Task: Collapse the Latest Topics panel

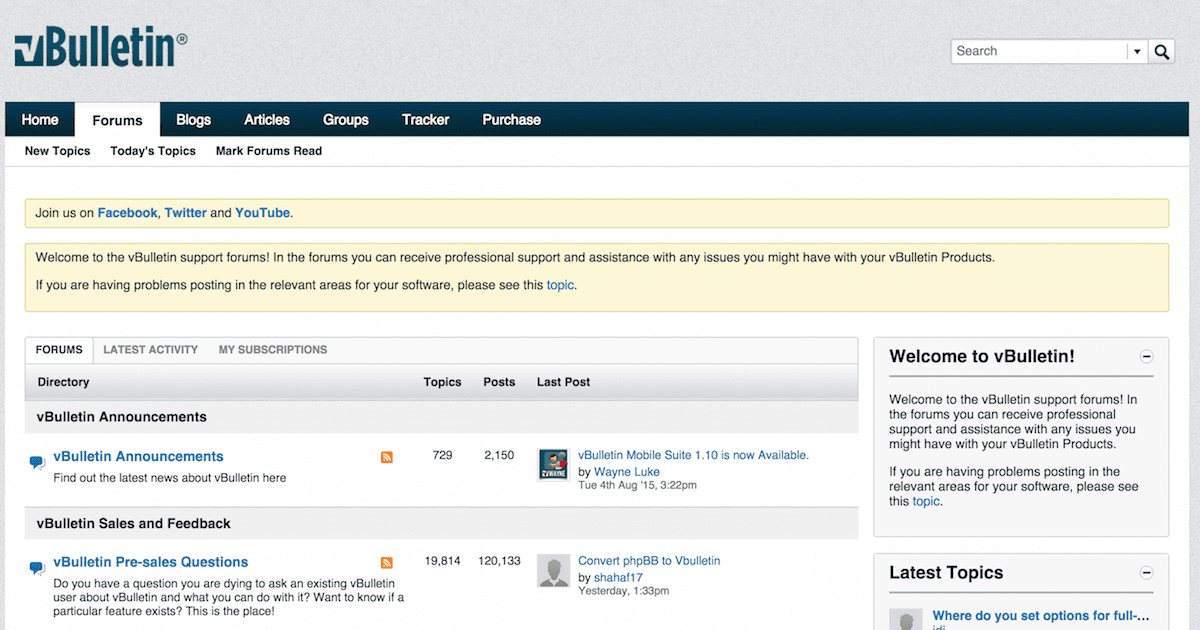Action: tap(1147, 573)
